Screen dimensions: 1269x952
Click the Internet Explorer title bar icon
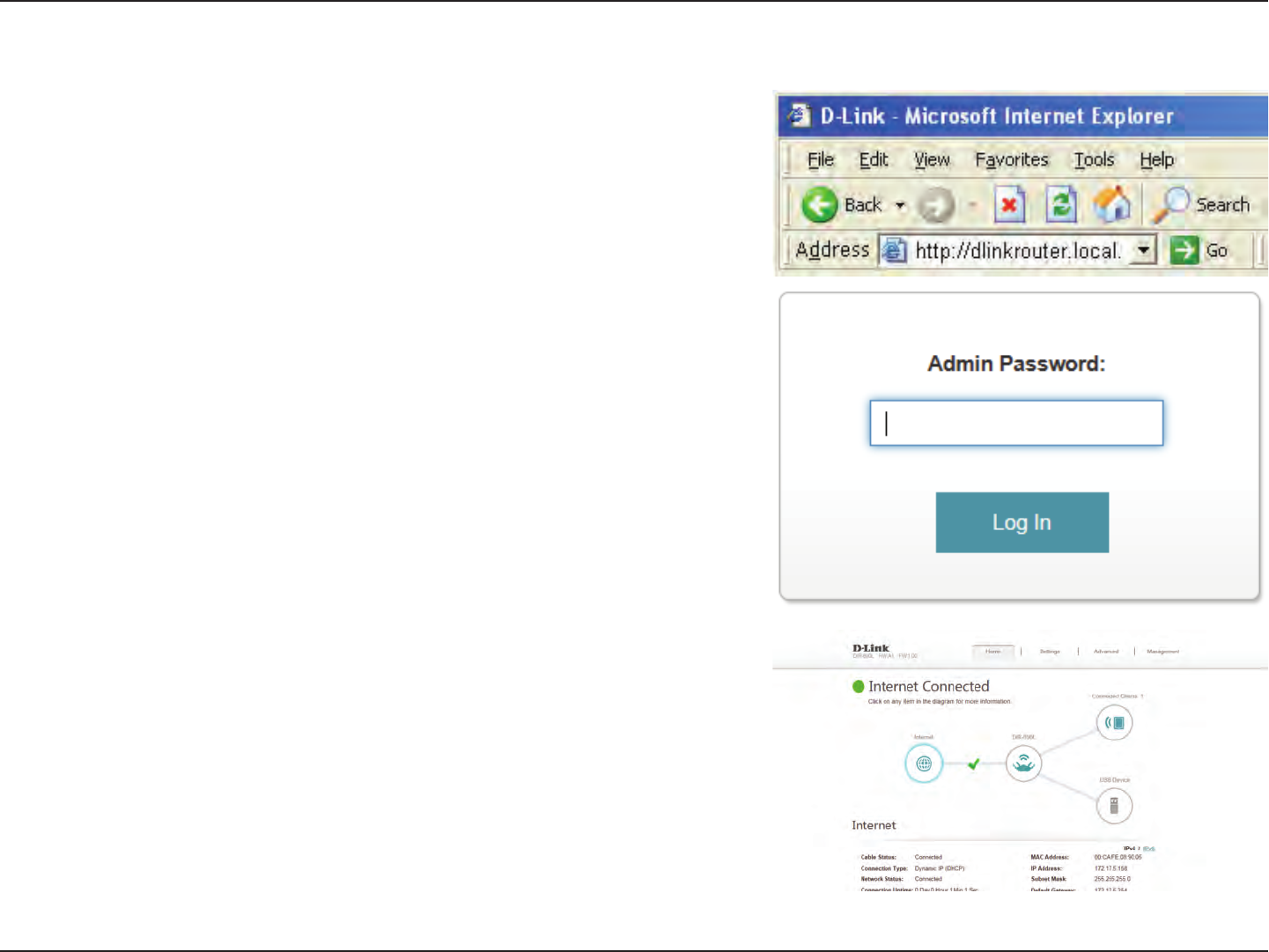(799, 115)
